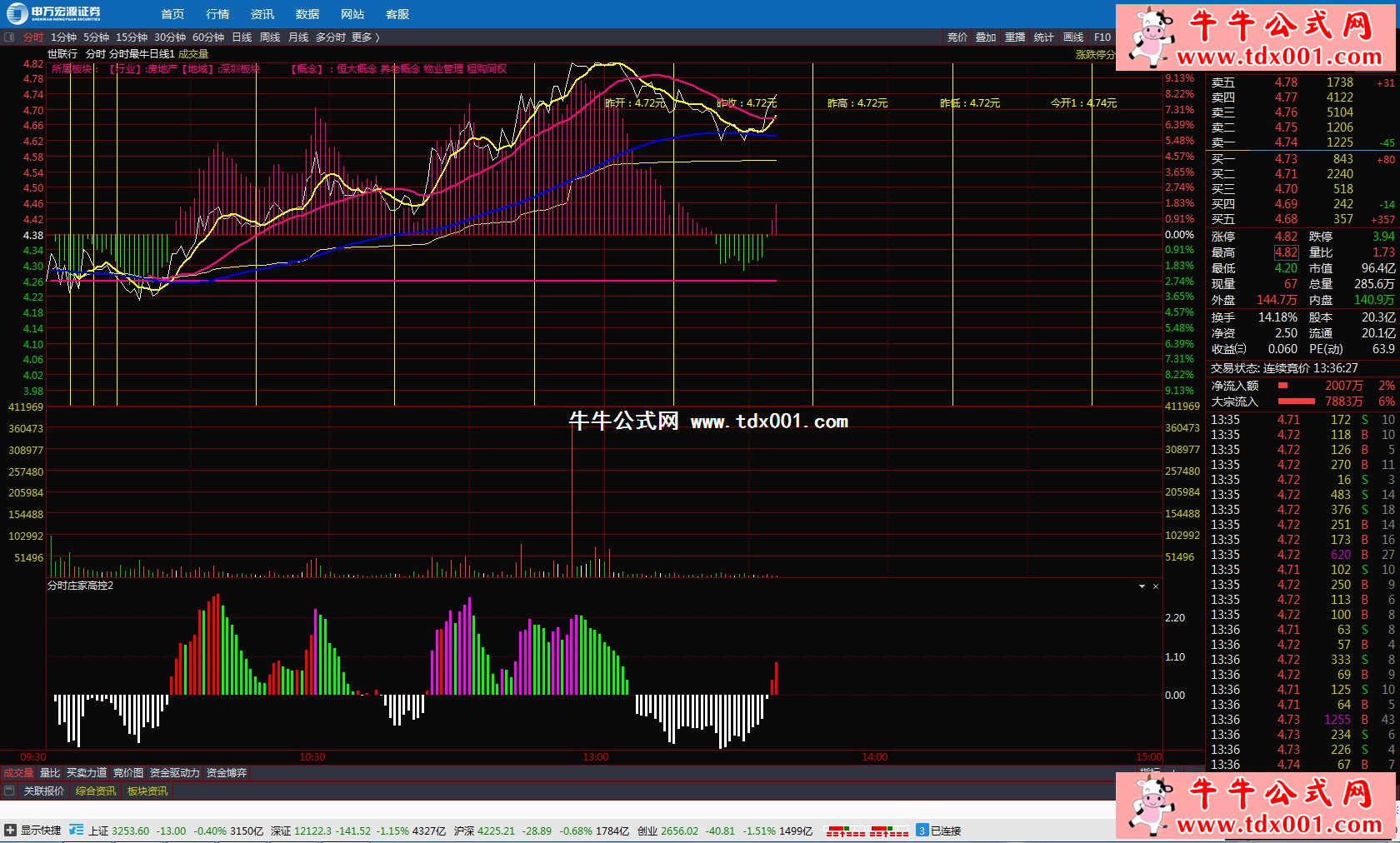1400x843 pixels.
Task: Select the 买卖力道 indicator tab
Action: point(87,773)
